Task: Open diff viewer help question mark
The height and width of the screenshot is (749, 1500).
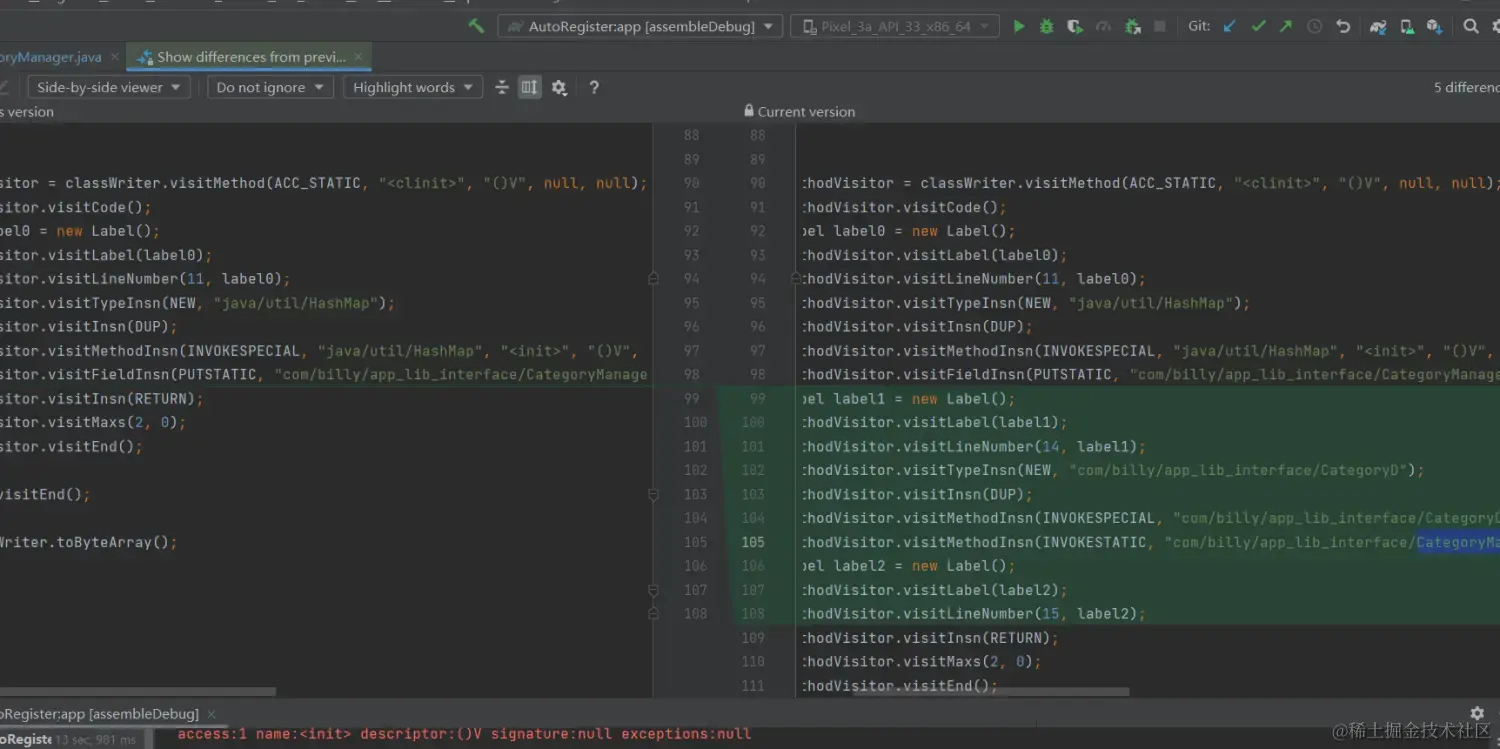Action: click(594, 87)
